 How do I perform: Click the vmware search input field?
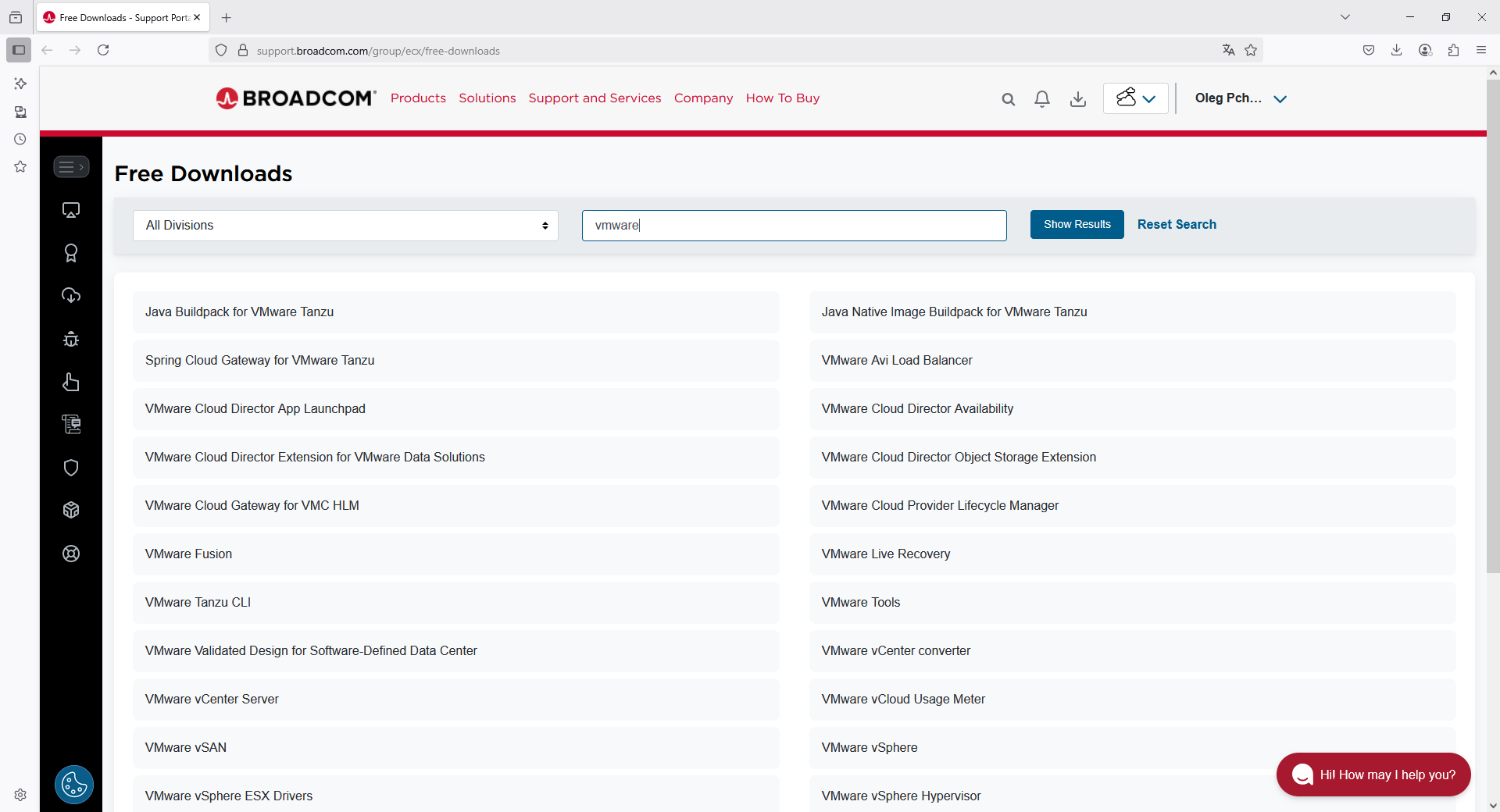click(x=795, y=226)
